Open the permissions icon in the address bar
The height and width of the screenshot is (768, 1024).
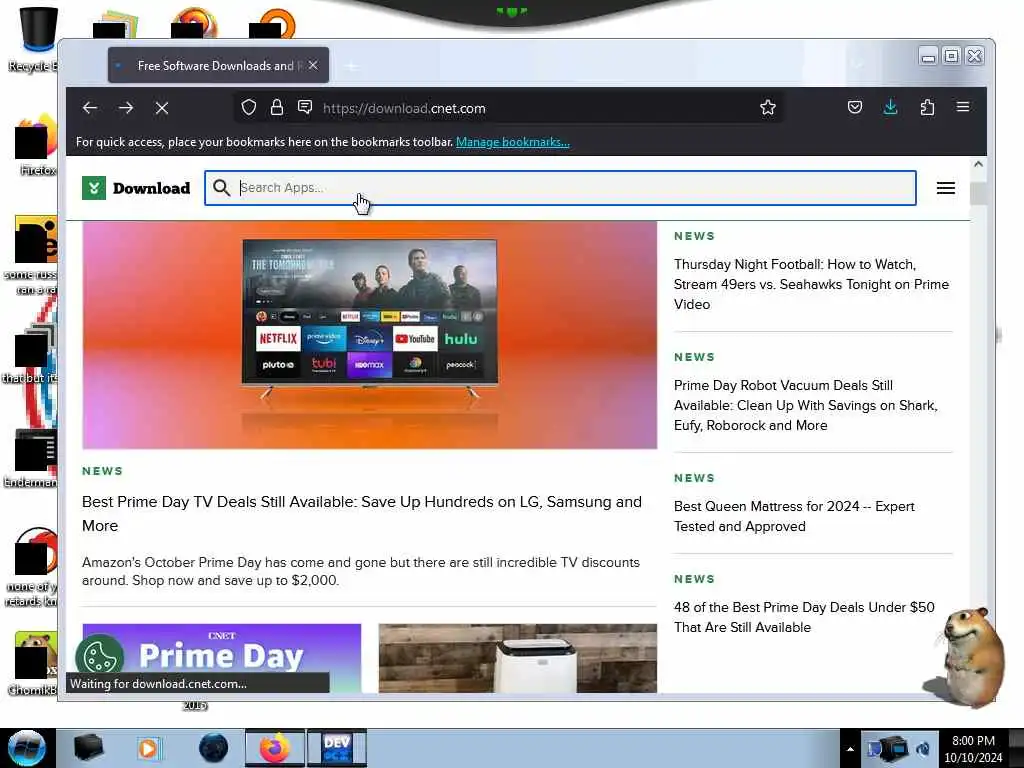click(x=305, y=107)
